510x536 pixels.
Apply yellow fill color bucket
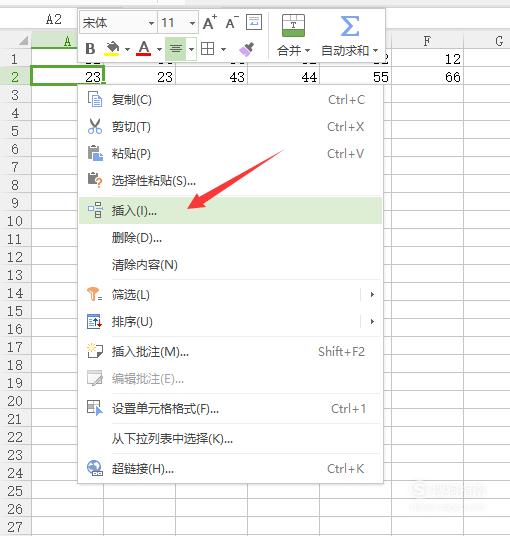pyautogui.click(x=112, y=49)
